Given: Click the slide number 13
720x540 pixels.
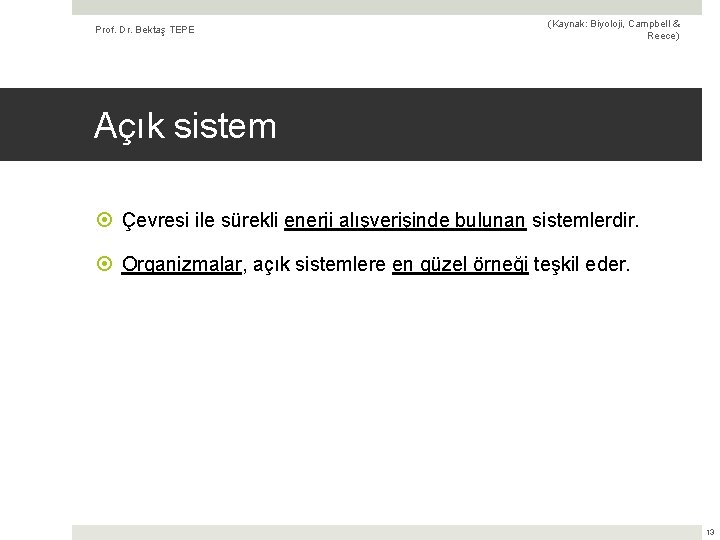Looking at the screenshot, I should tap(710, 532).
